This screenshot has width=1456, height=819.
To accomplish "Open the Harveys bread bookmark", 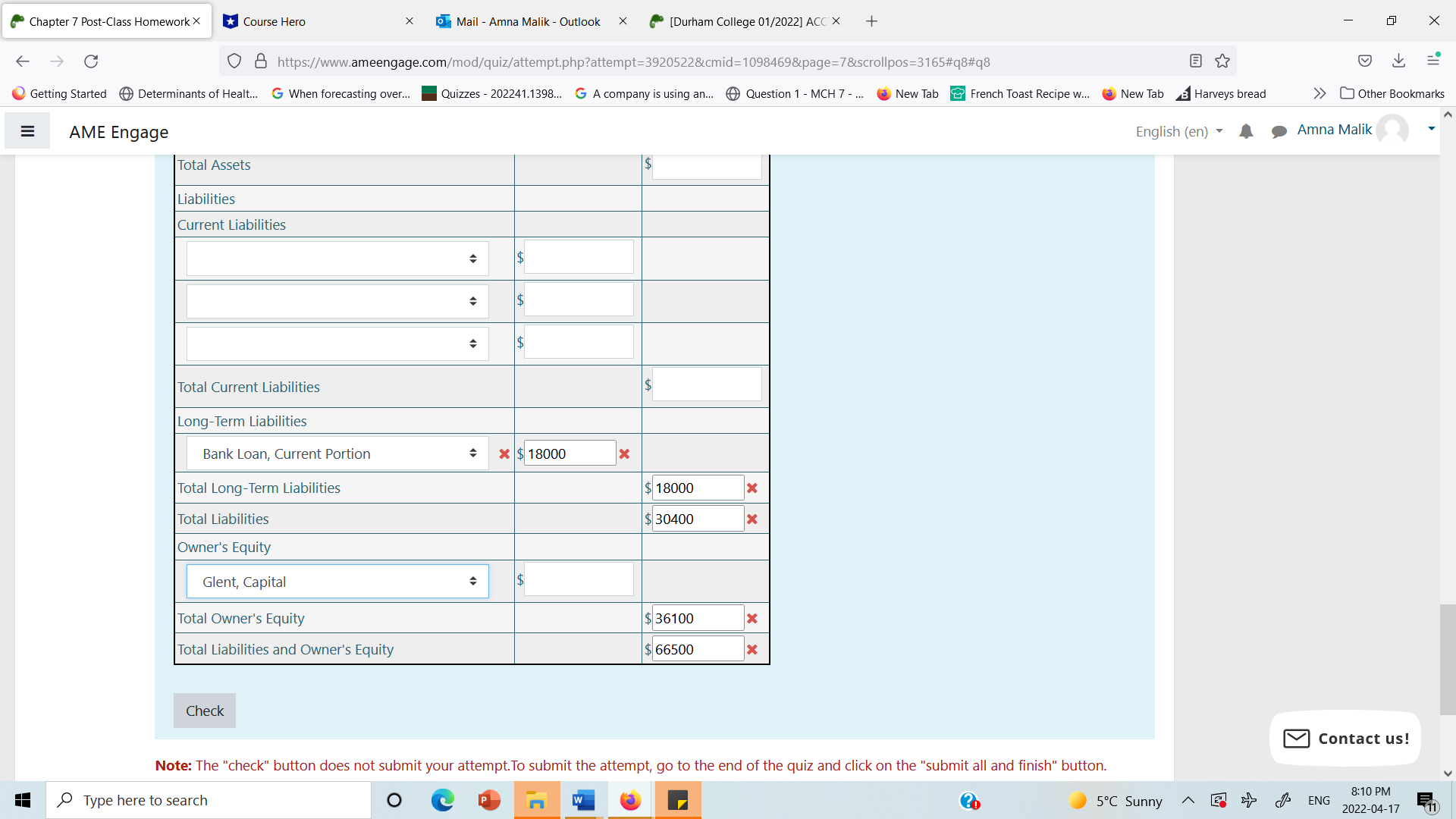I will tap(1221, 93).
